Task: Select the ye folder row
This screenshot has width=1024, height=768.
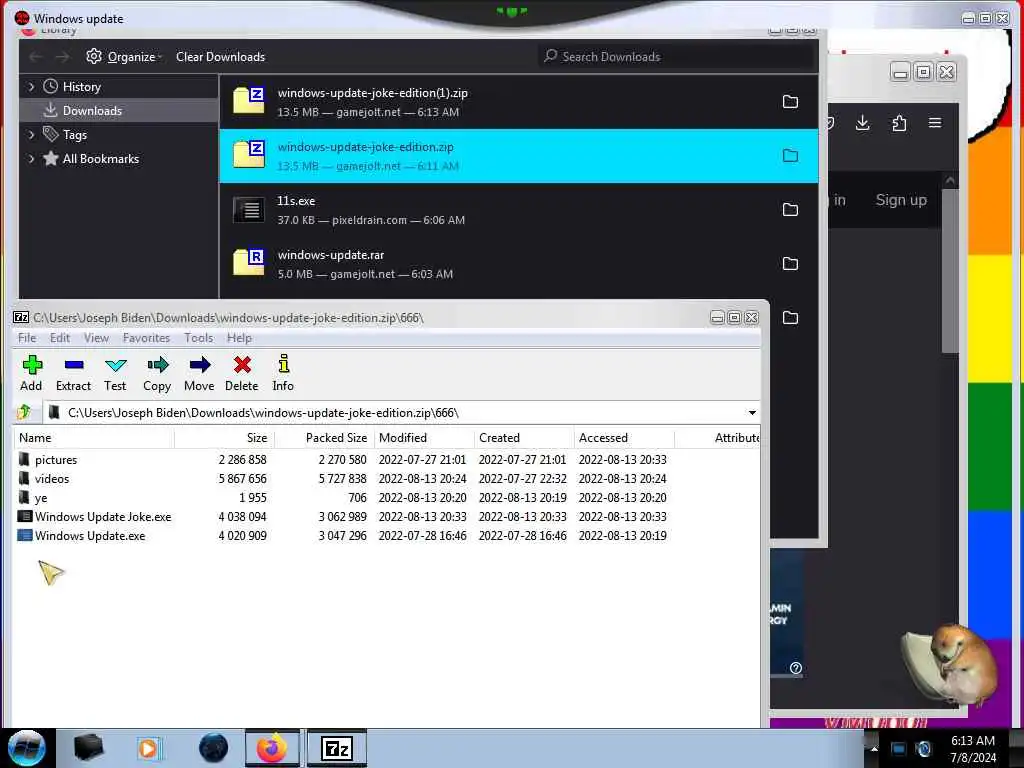Action: click(x=387, y=497)
